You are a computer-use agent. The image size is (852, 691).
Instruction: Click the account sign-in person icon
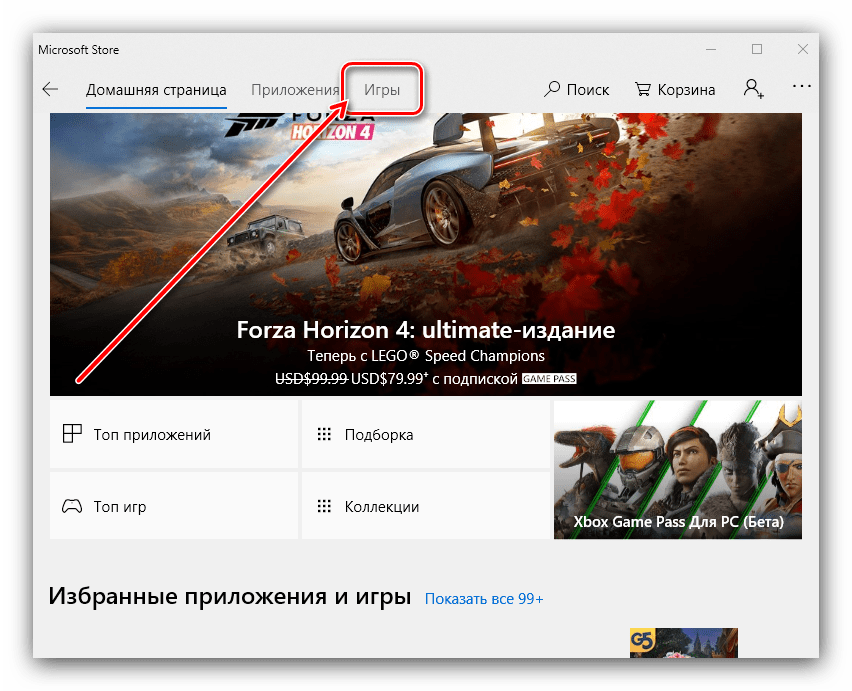point(753,89)
